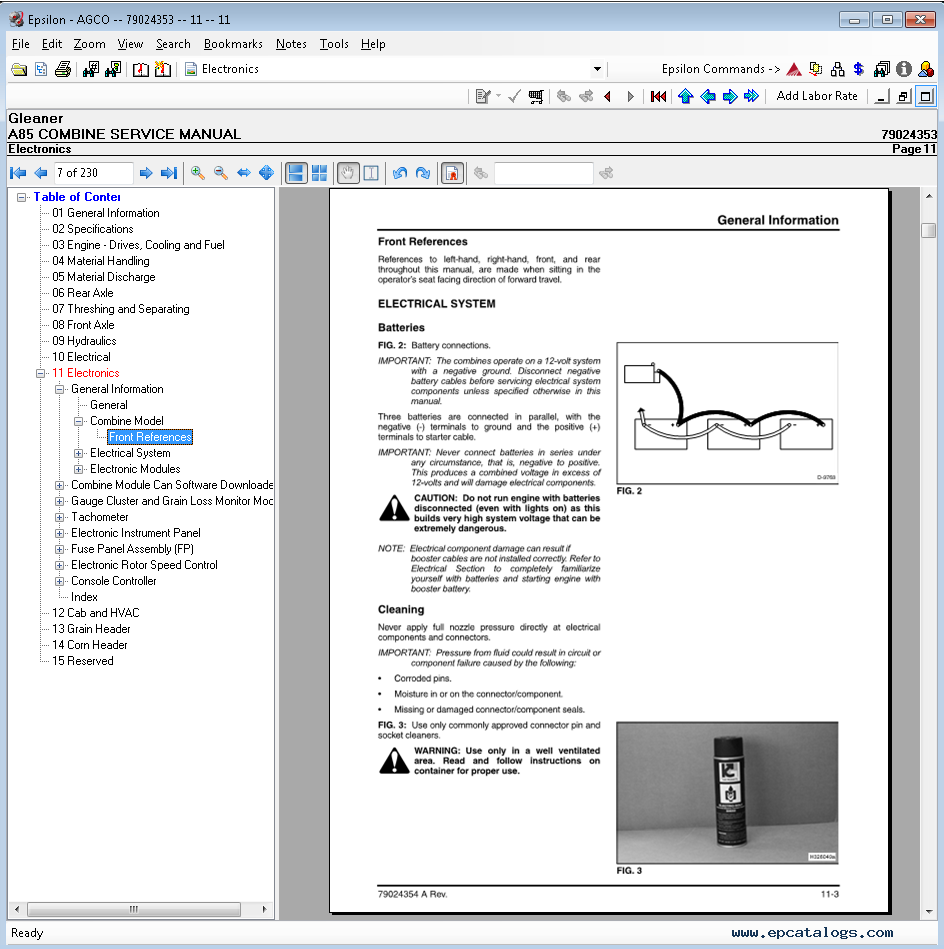Open a book with the folder icon
Screen dimensions: 944x949
pyautogui.click(x=19, y=70)
